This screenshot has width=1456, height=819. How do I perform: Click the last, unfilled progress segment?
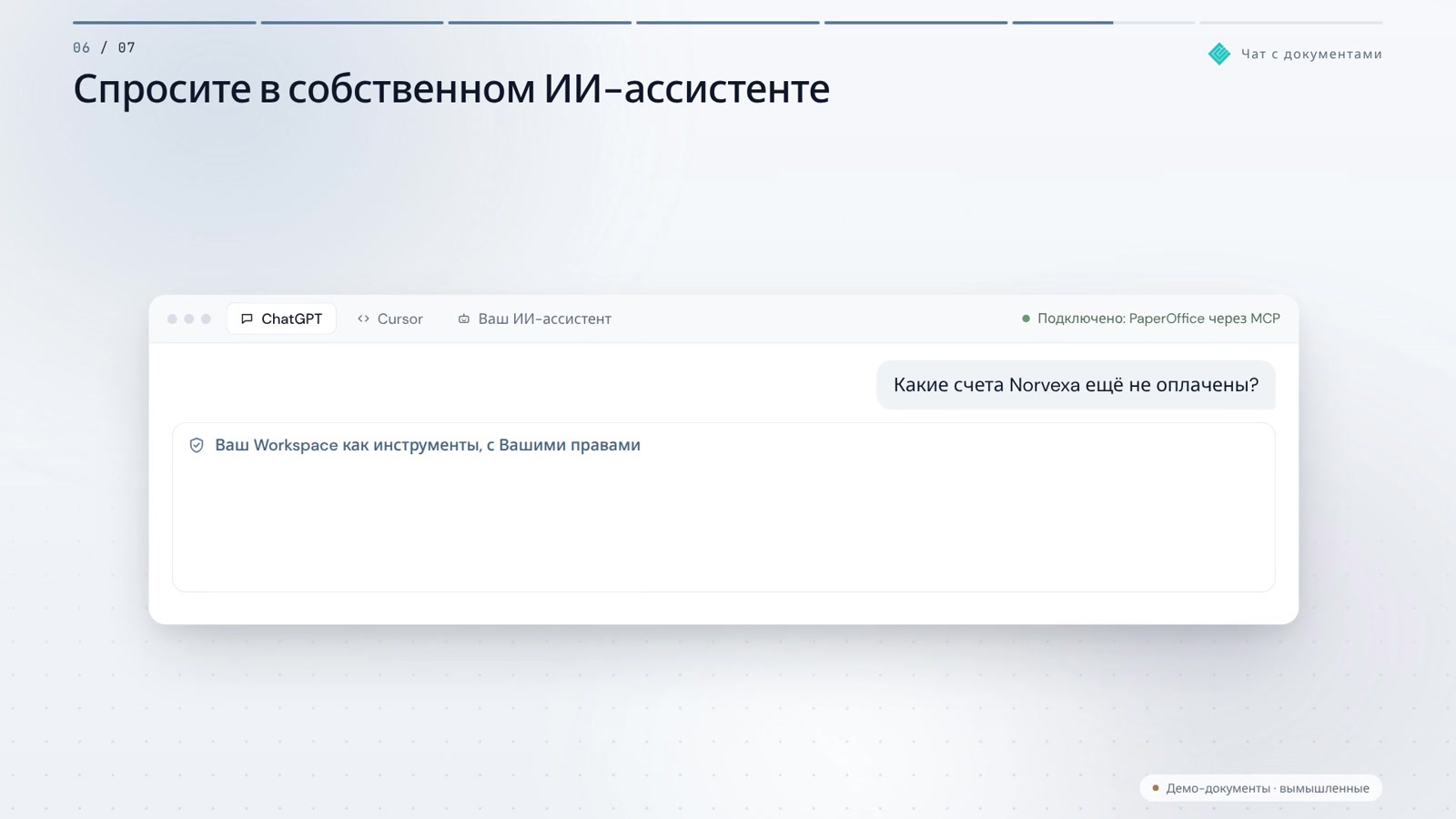(1291, 22)
